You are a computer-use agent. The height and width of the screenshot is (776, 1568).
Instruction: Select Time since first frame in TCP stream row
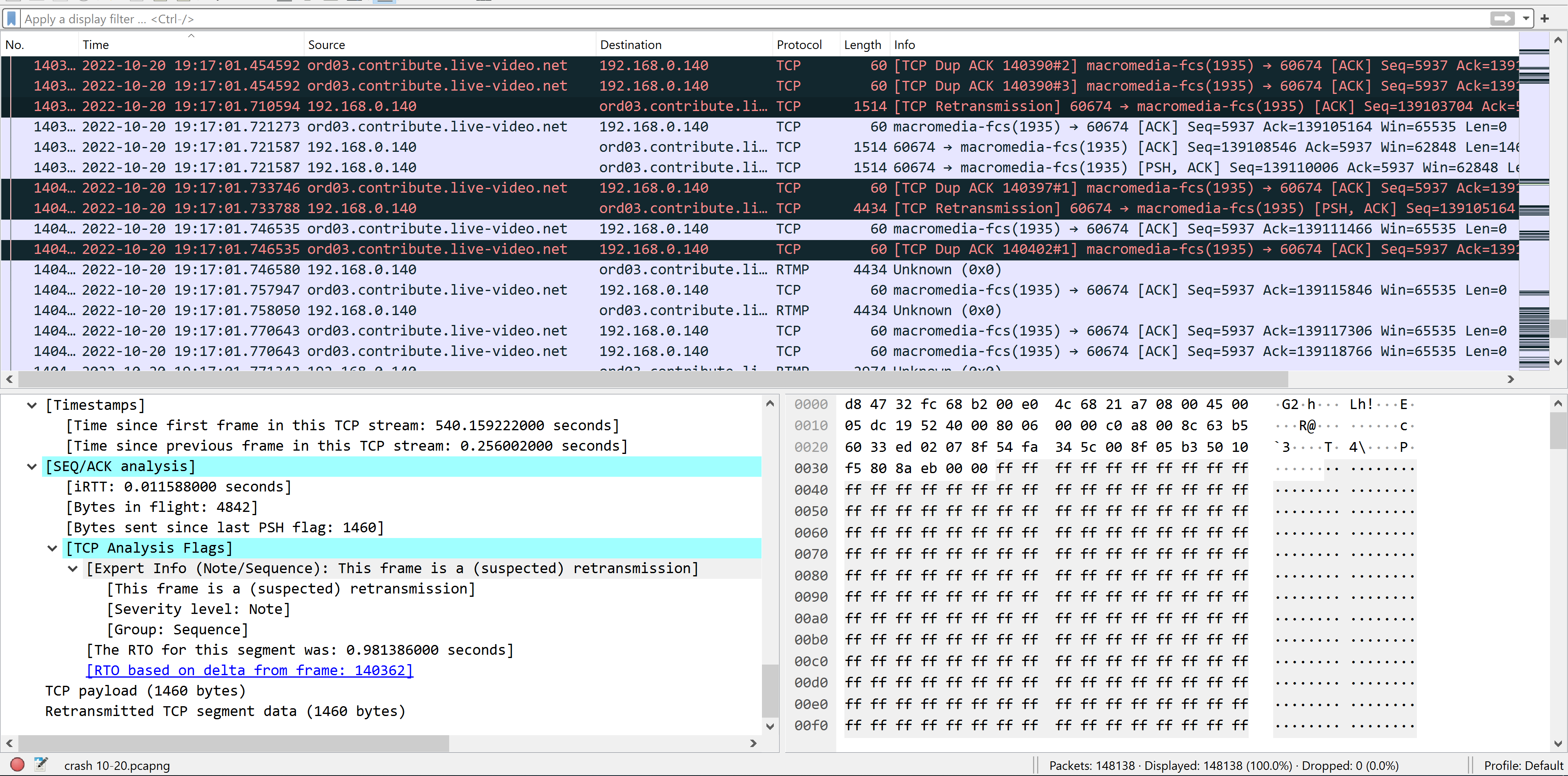click(343, 425)
